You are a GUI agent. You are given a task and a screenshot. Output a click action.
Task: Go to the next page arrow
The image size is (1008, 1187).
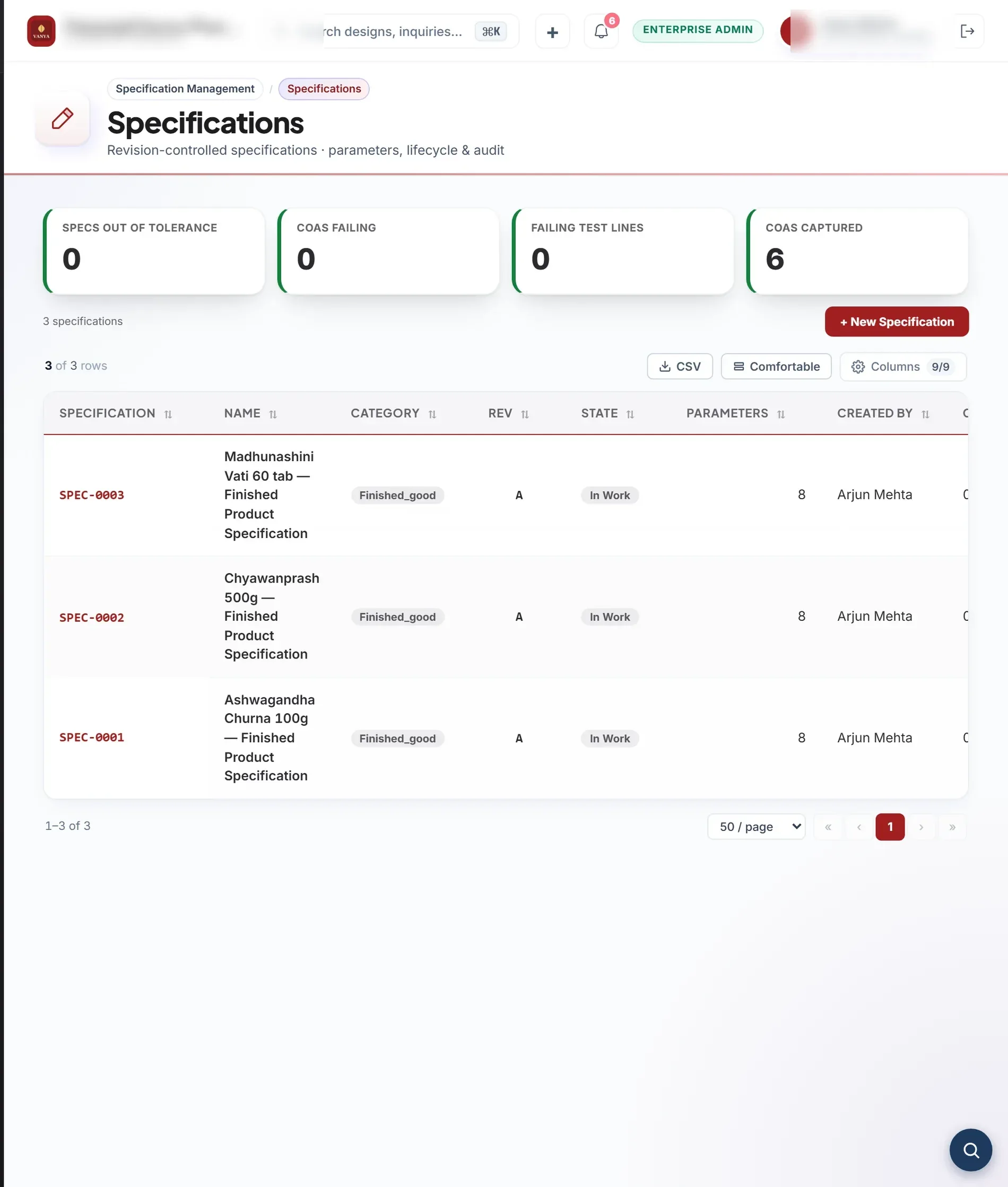920,826
